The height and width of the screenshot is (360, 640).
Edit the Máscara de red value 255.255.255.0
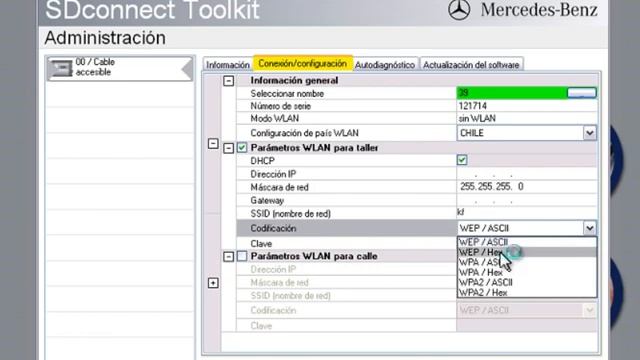click(x=527, y=187)
